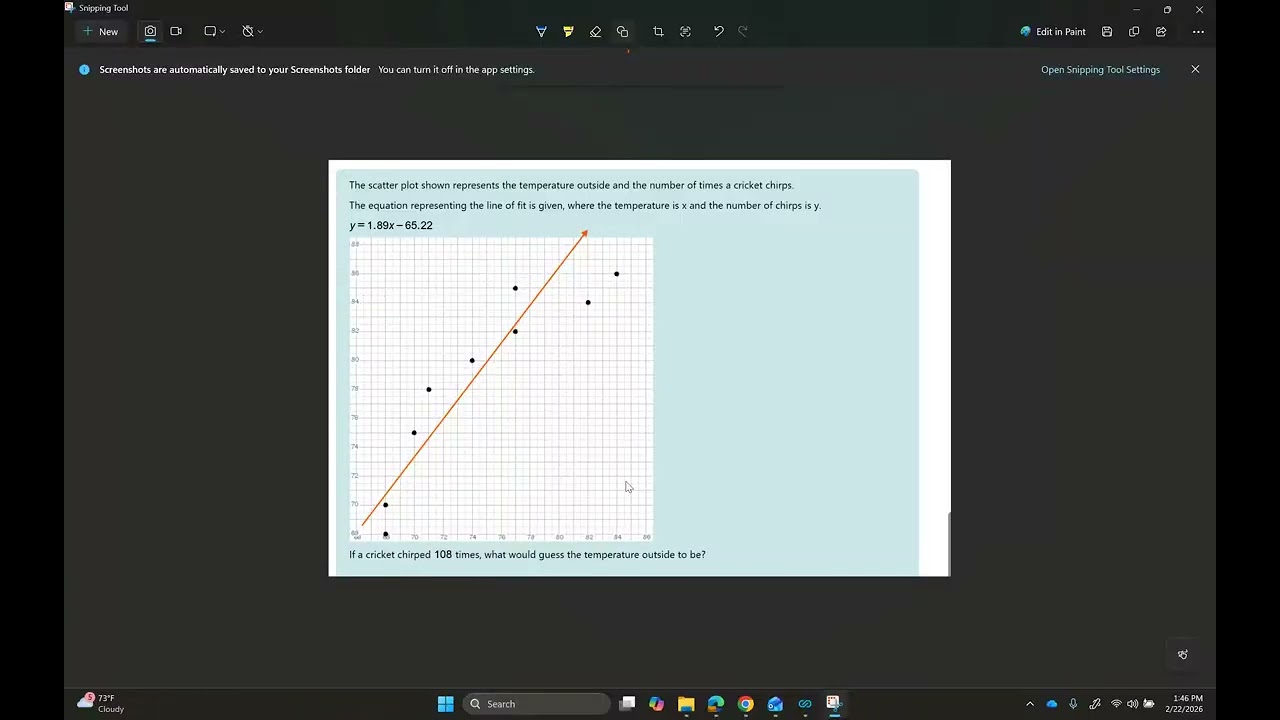This screenshot has width=1280, height=720.
Task: Open Wi-Fi network quick settings
Action: (1116, 704)
